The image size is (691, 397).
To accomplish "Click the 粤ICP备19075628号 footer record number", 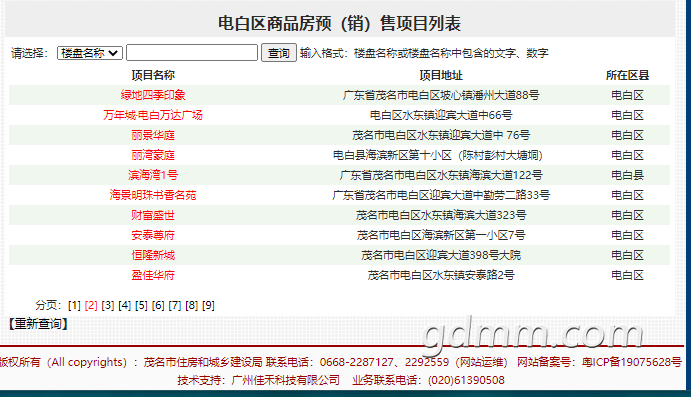I will pyautogui.click(x=632, y=362).
